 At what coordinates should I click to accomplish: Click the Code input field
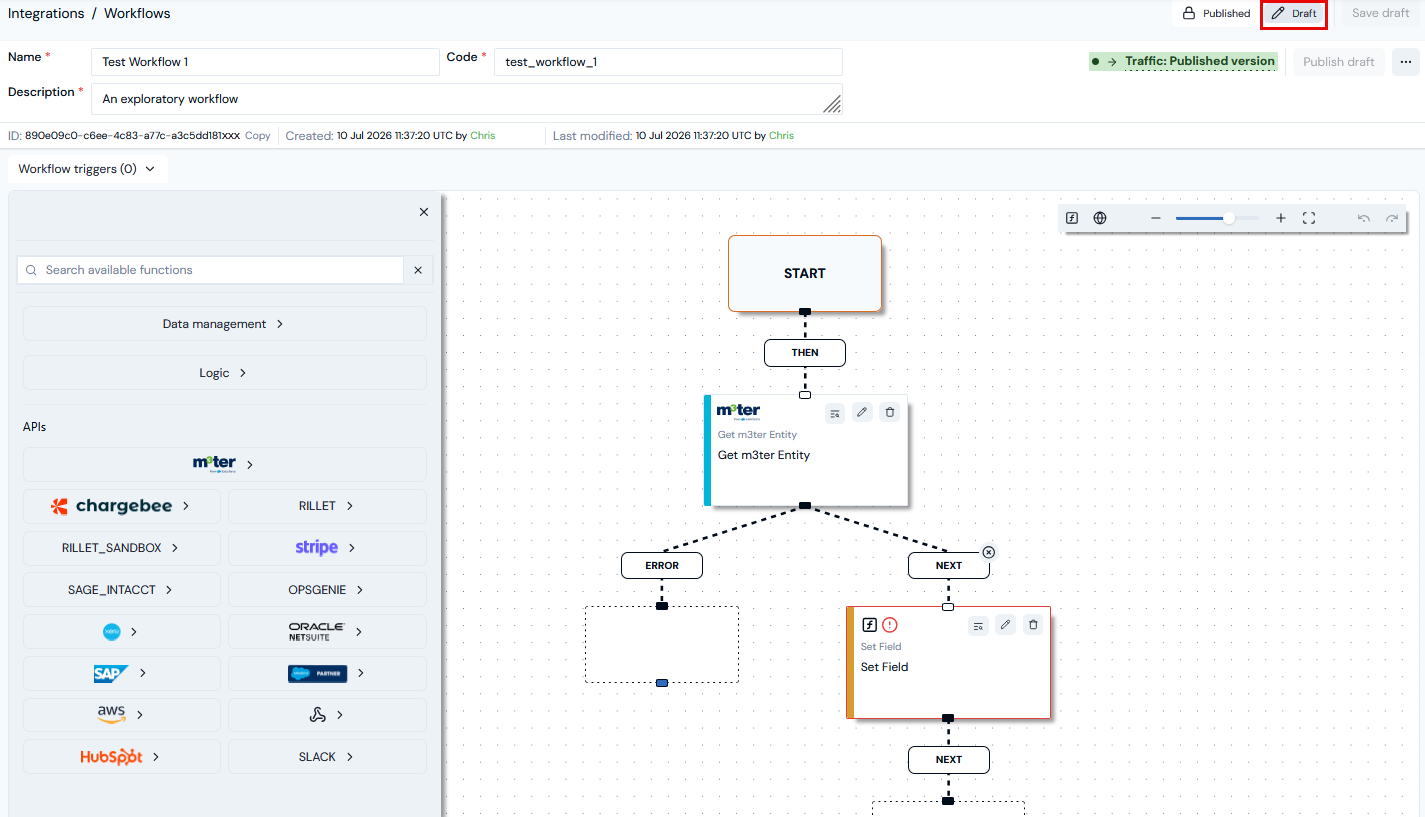click(x=668, y=62)
